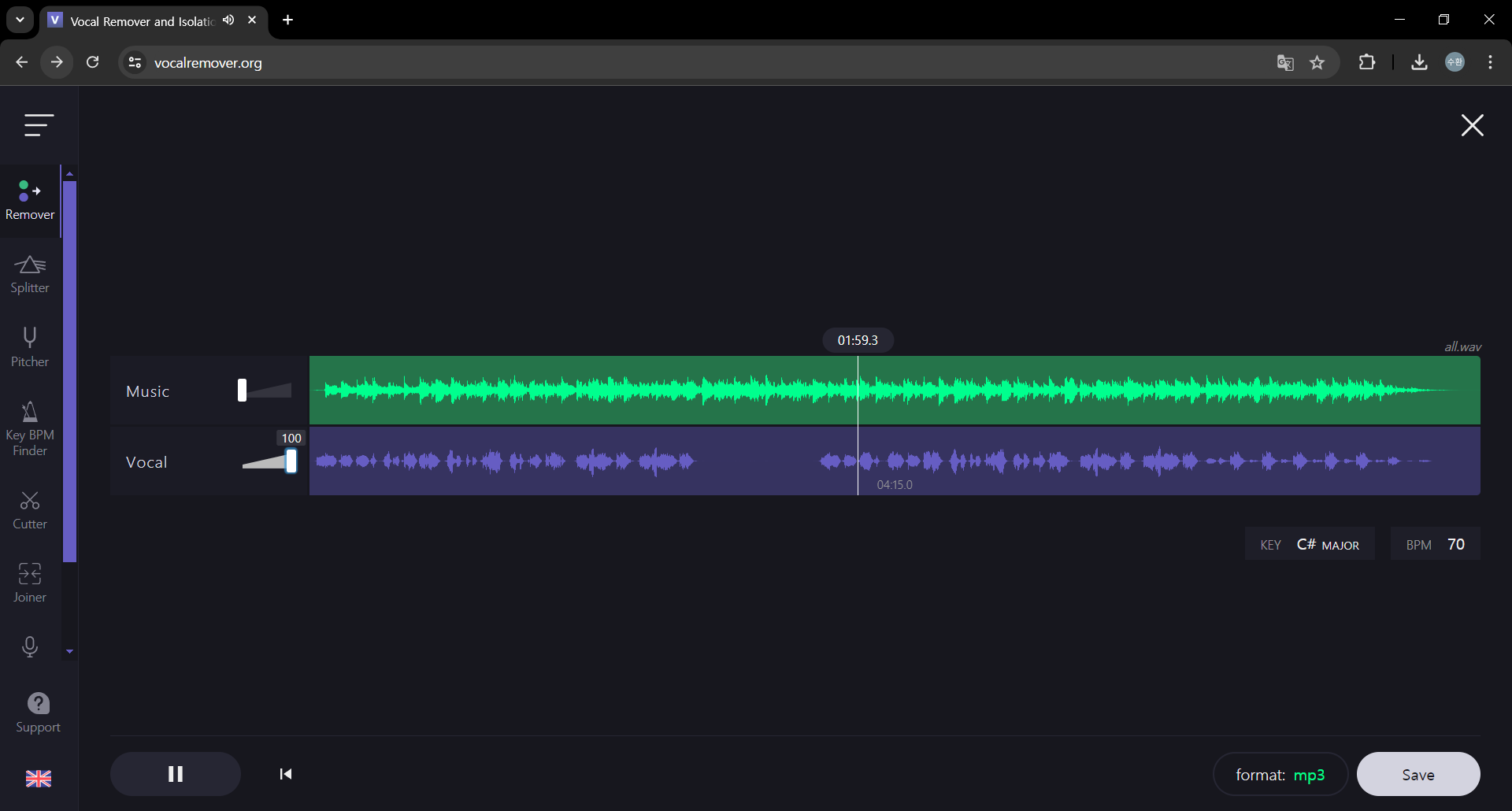Click the UK flag language selector
The height and width of the screenshot is (811, 1512).
tap(38, 779)
